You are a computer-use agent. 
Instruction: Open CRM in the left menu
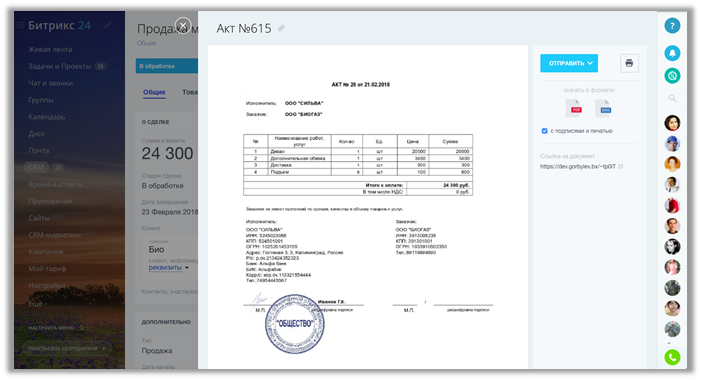click(36, 167)
